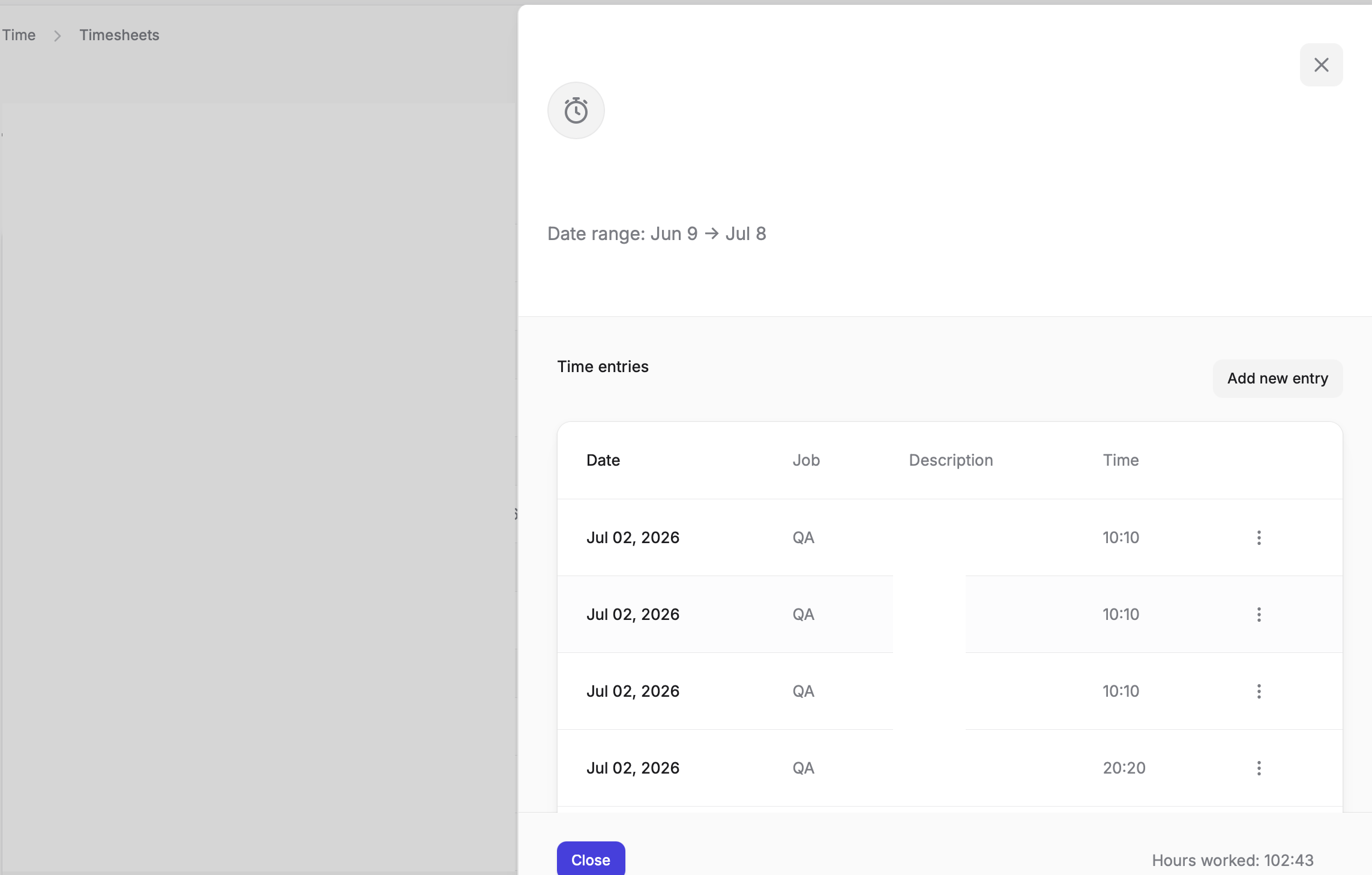Click the breadcrumb chevron separator
This screenshot has height=875, width=1372.
[58, 36]
